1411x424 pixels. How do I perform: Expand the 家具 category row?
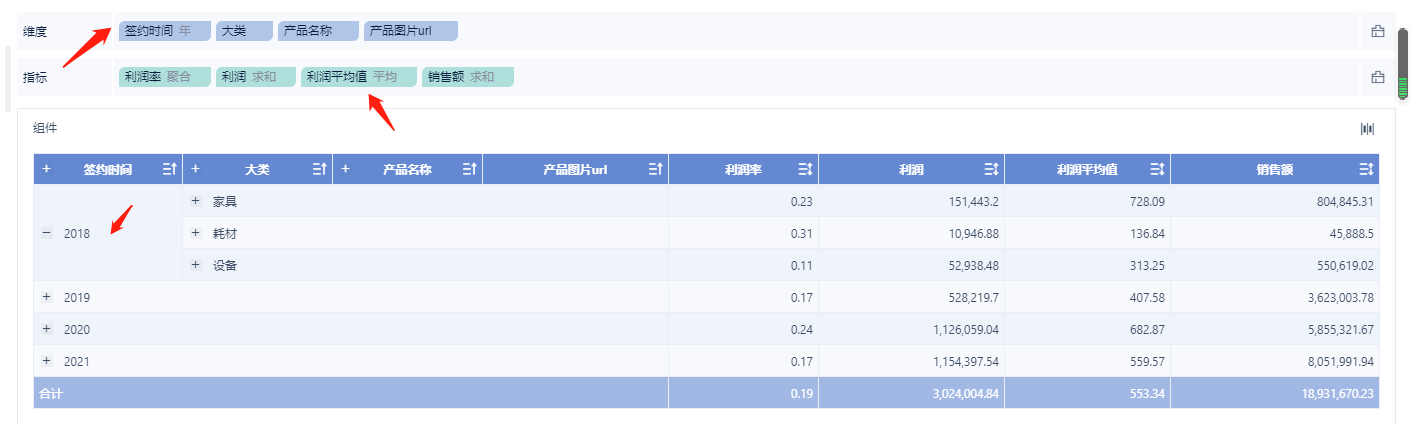click(x=196, y=201)
